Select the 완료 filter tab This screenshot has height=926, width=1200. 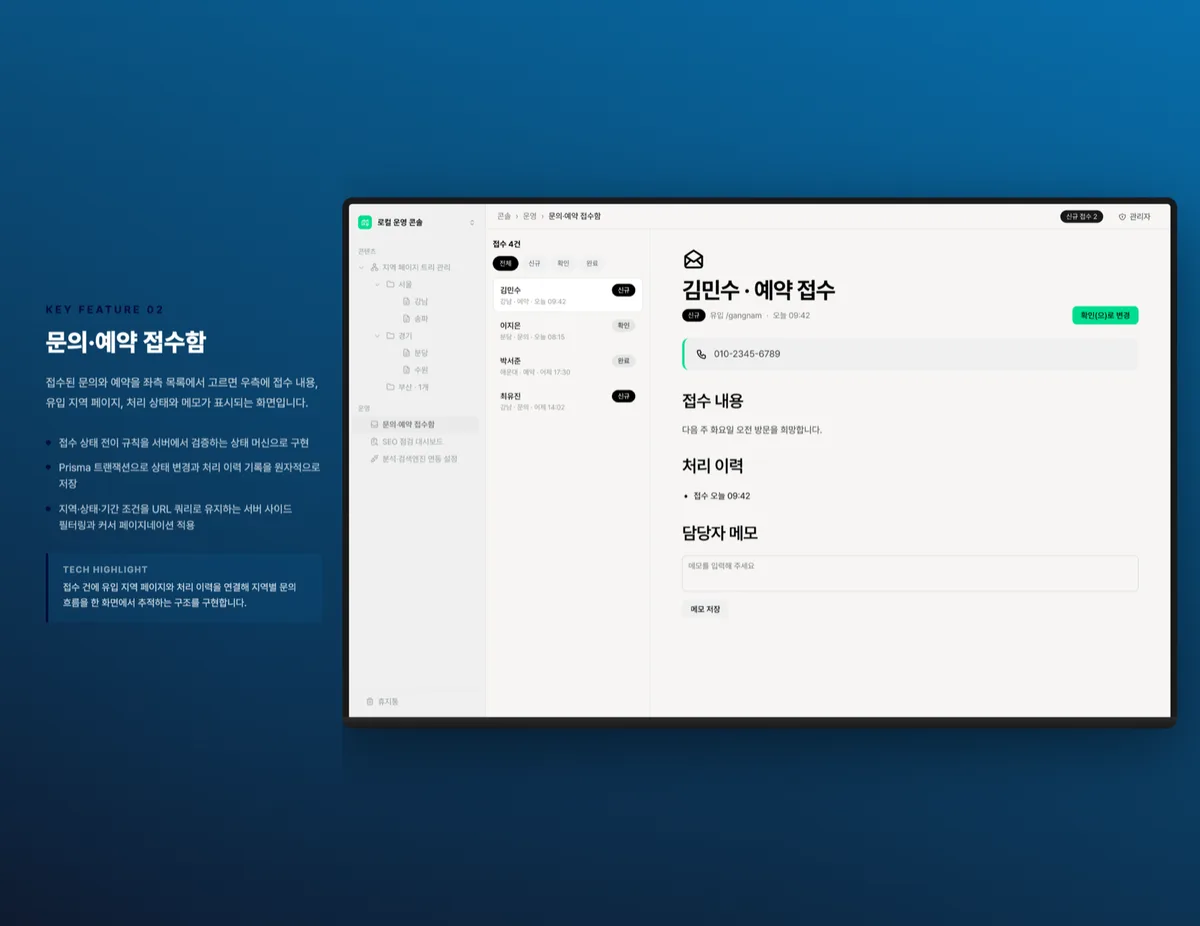pos(592,263)
